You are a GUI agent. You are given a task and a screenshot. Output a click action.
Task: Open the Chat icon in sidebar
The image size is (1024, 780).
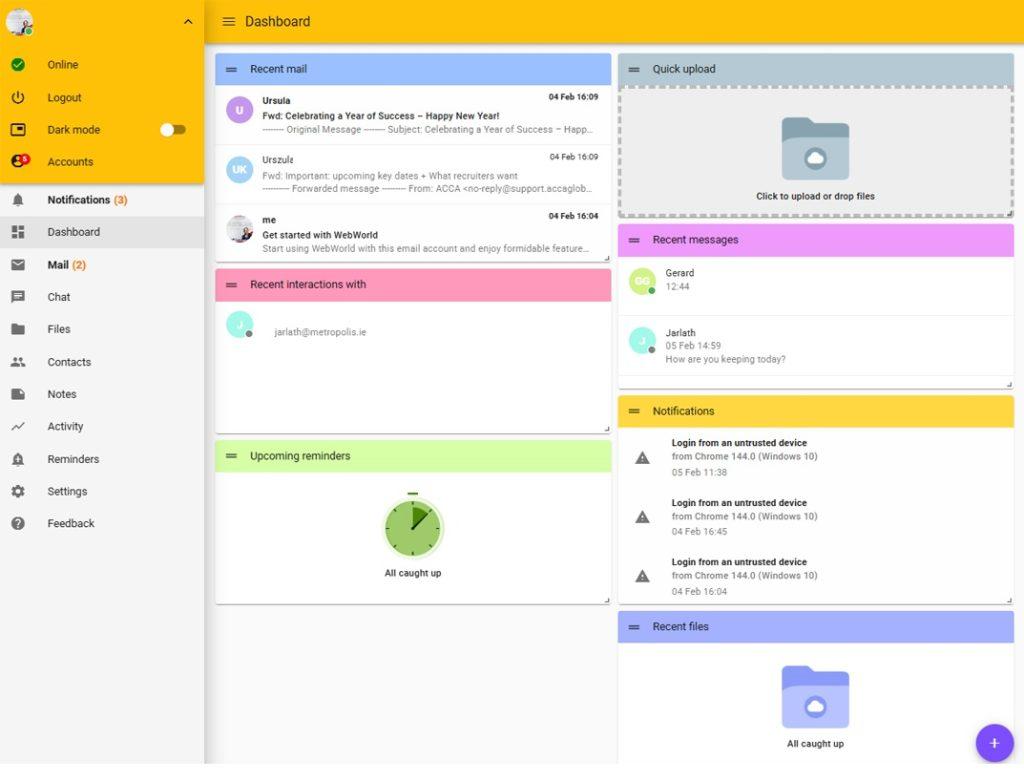click(18, 297)
